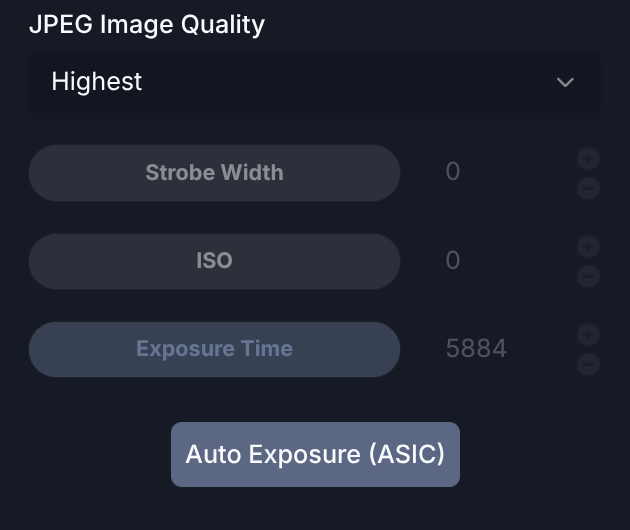
Task: Select the Highest quality combo box
Action: coord(315,82)
